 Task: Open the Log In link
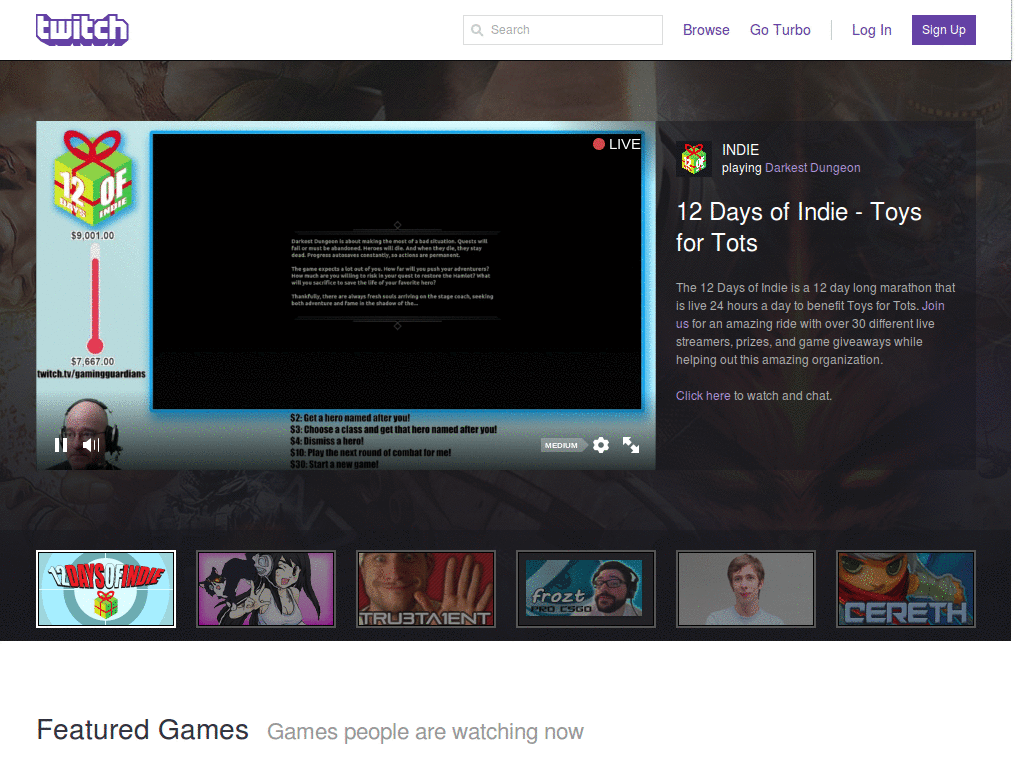tap(871, 30)
